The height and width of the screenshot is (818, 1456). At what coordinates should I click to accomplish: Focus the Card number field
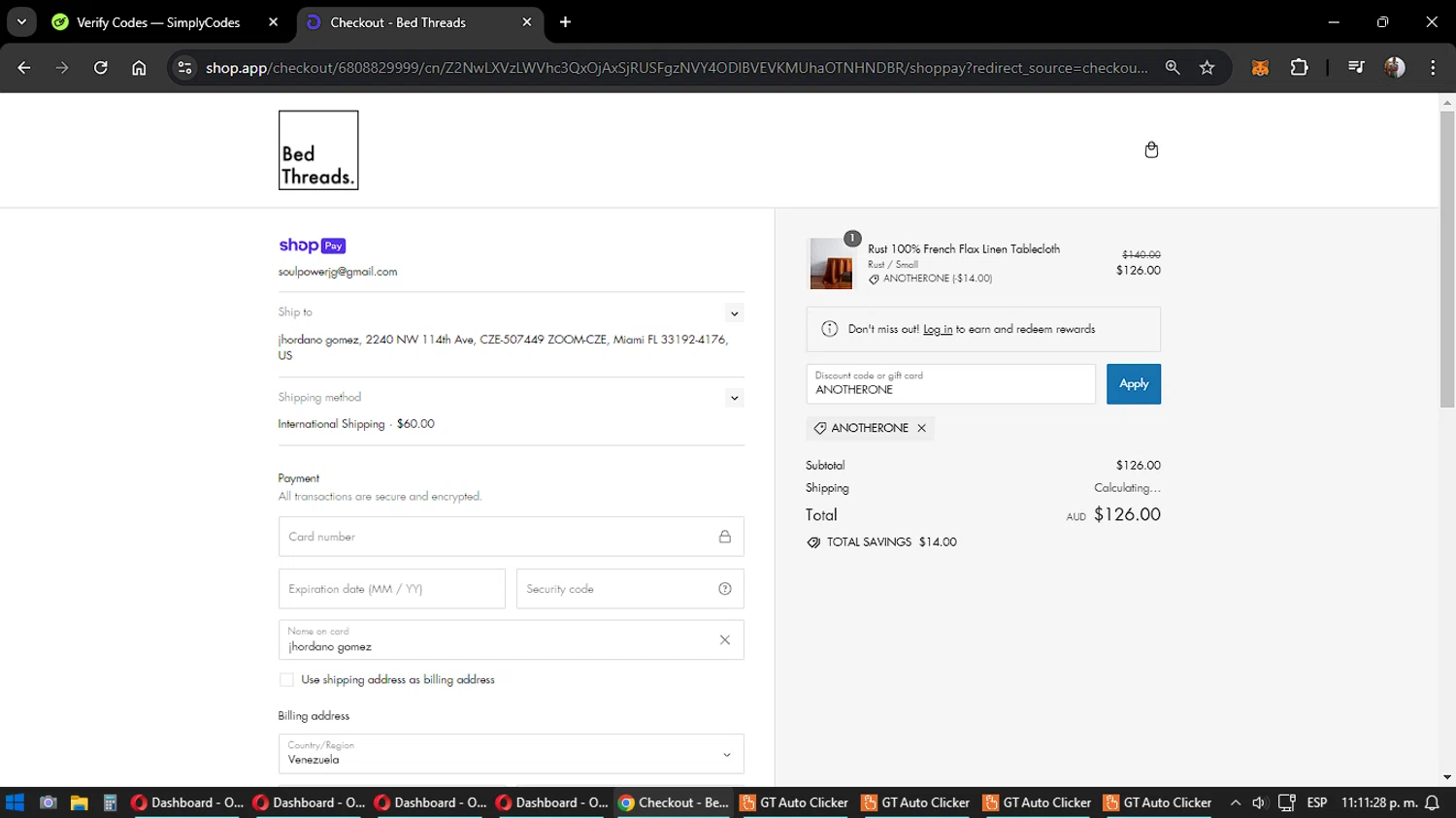coord(512,537)
